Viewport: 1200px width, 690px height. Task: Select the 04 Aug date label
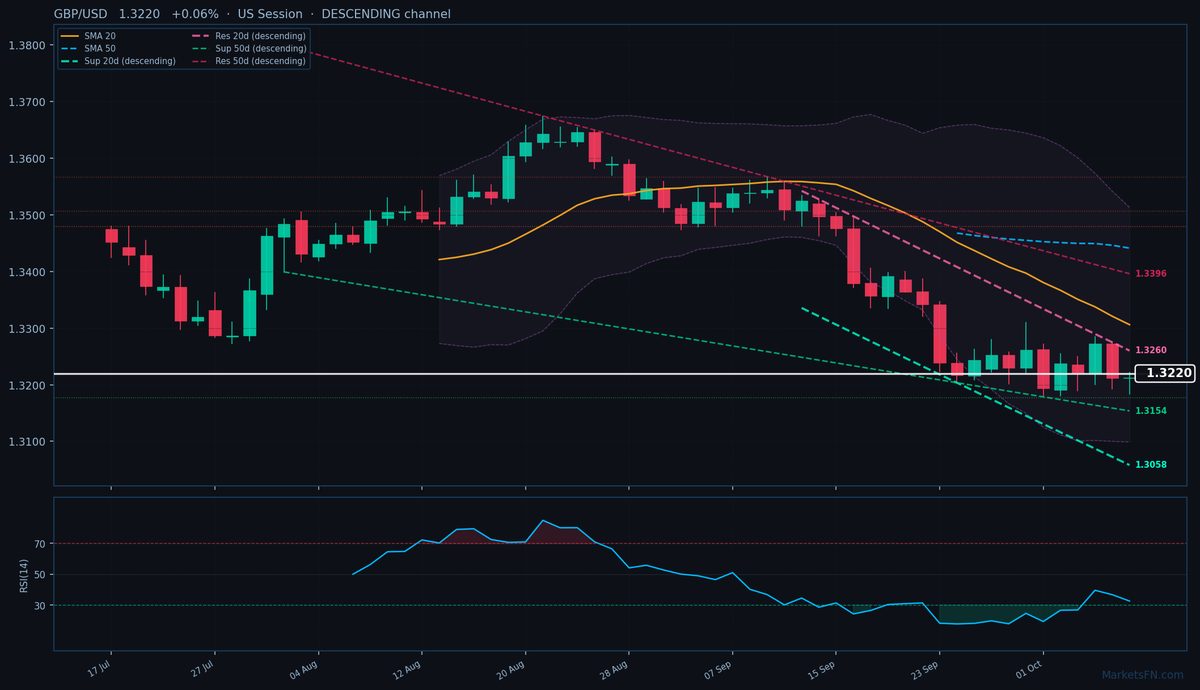(305, 668)
